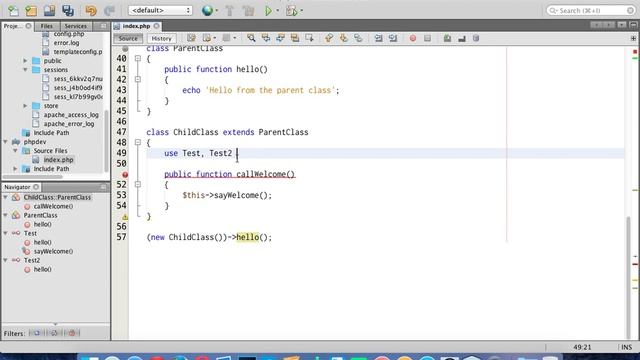Switch to the Files tab
The width and height of the screenshot is (640, 360).
coord(47,26)
